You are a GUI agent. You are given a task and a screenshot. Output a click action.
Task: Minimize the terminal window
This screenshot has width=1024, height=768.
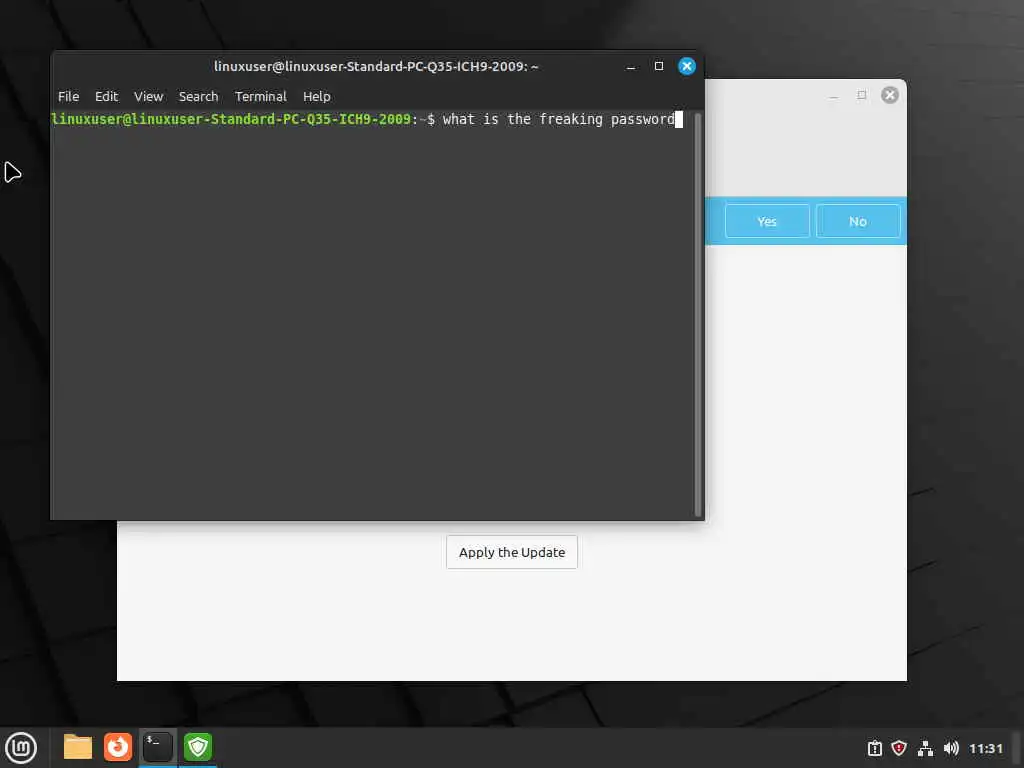point(631,67)
